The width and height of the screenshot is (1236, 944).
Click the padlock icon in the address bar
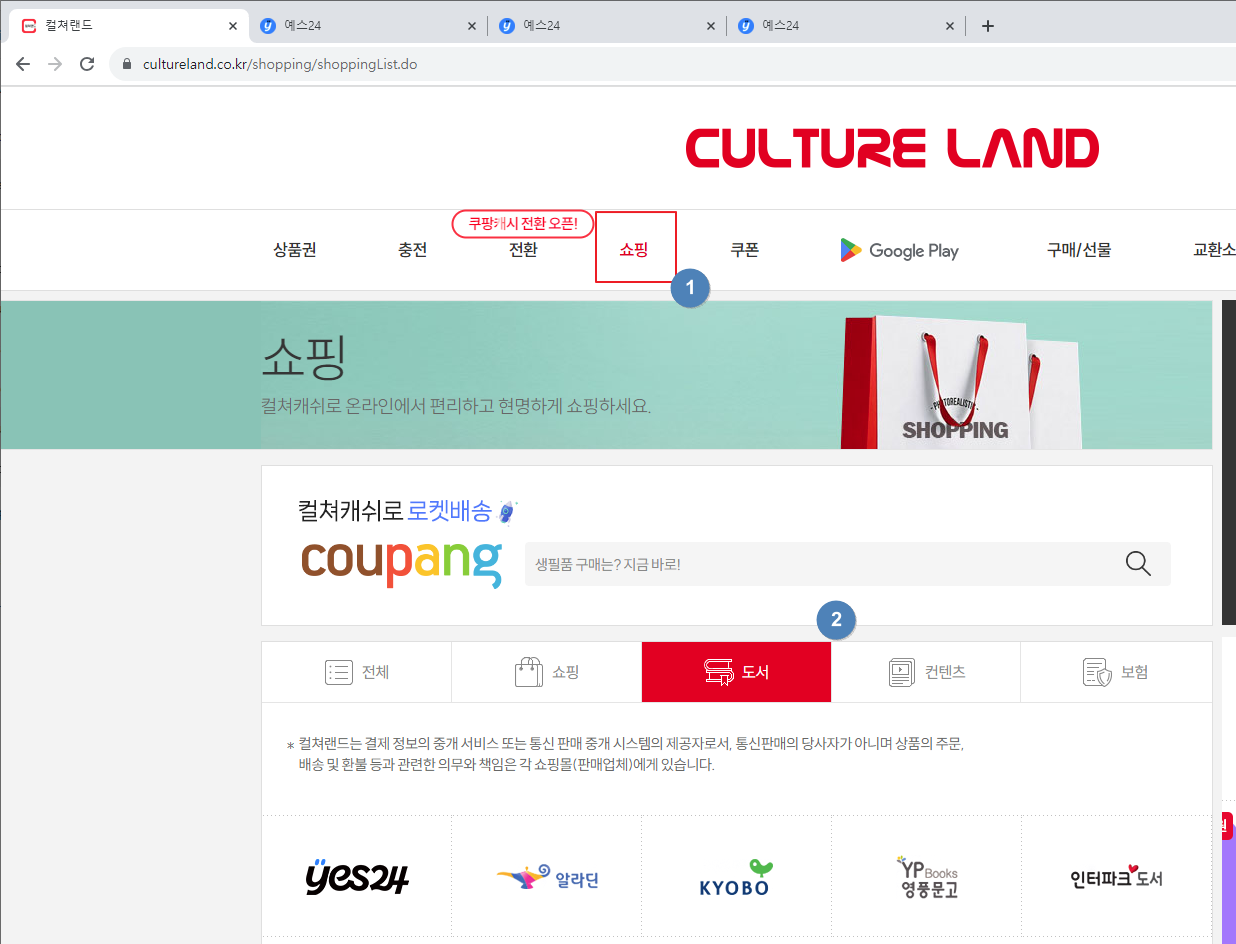click(127, 64)
